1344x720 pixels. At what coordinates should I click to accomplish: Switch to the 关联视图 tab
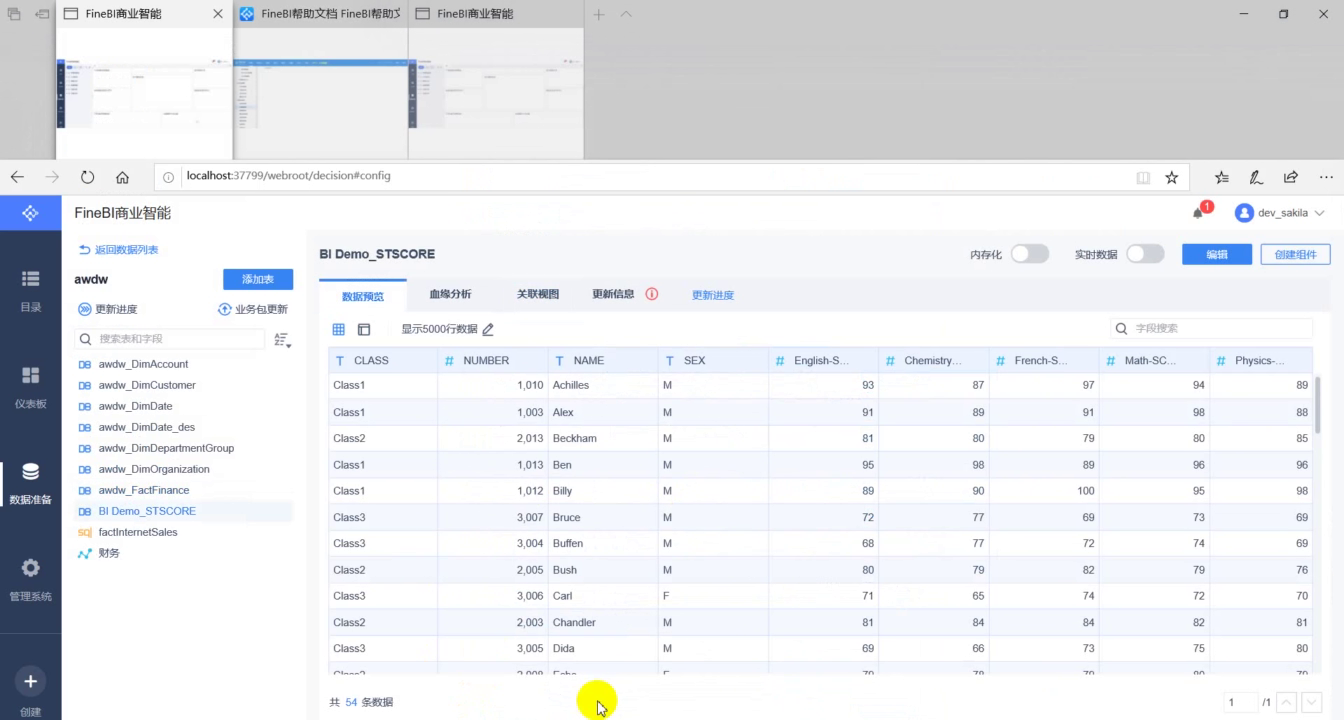(538, 294)
